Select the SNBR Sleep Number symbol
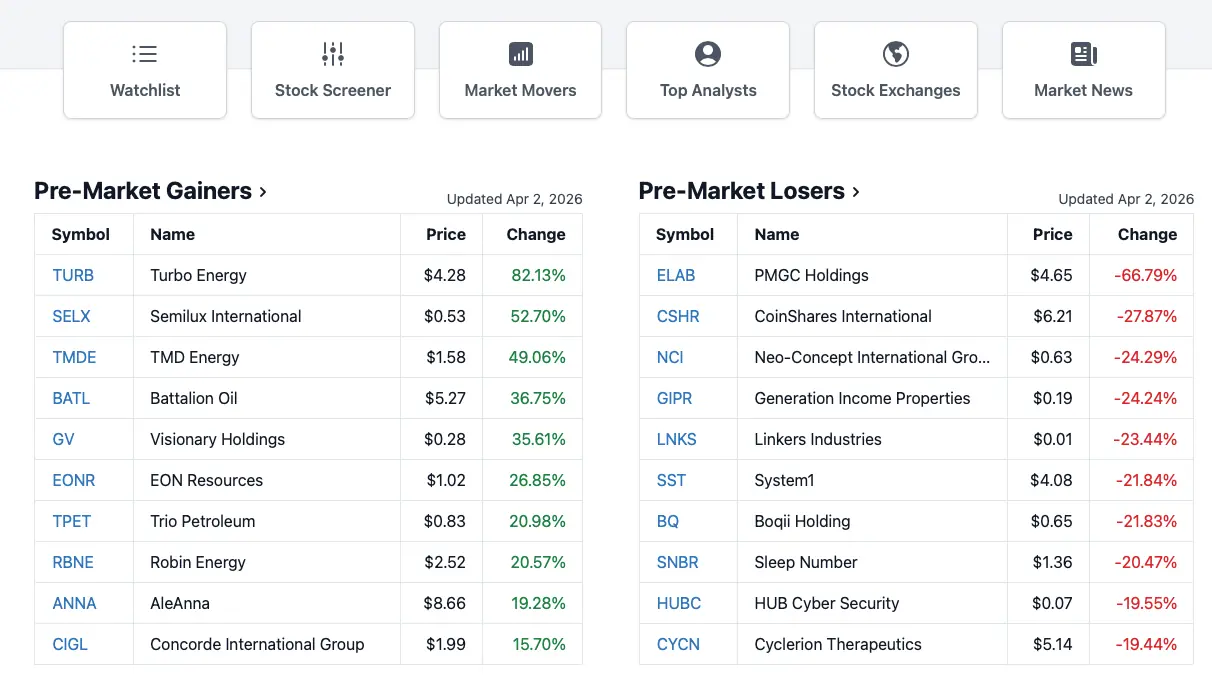Viewport: 1212px width, 692px height. (x=678, y=562)
